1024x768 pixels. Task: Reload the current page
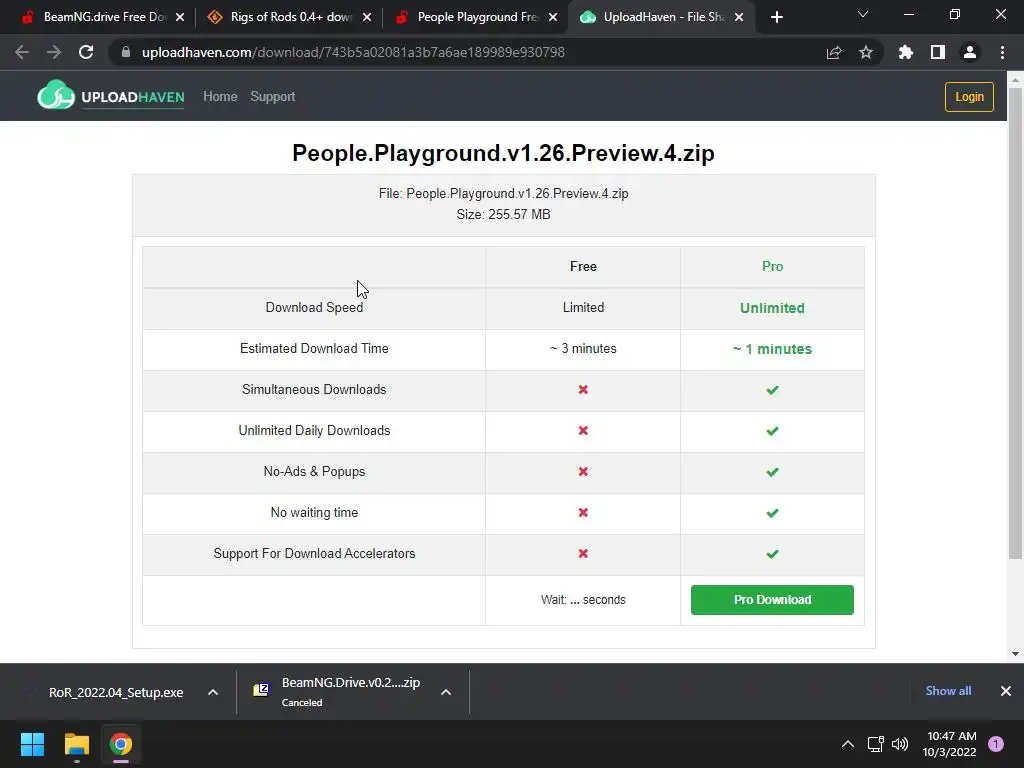coord(86,52)
